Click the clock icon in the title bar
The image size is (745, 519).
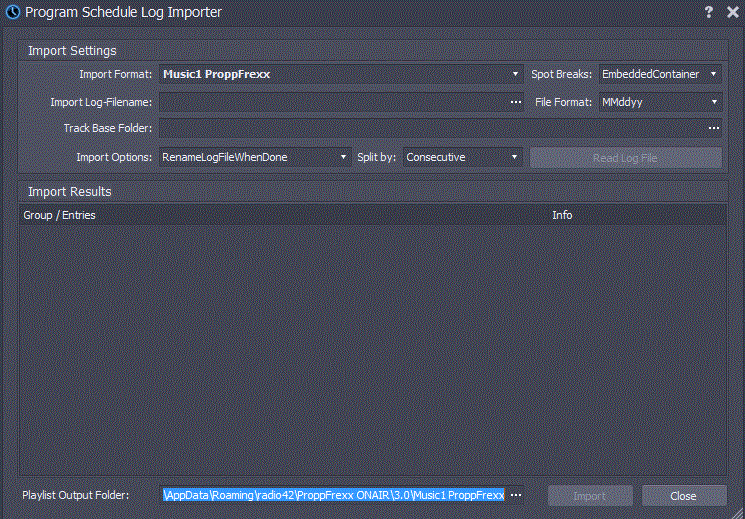pyautogui.click(x=13, y=12)
